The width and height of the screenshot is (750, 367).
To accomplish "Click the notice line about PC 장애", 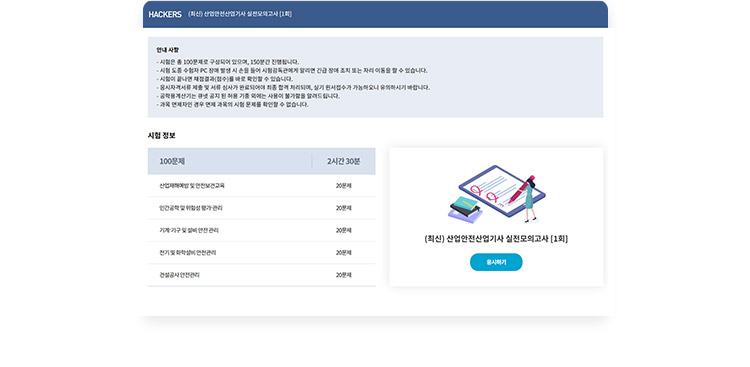I will click(x=292, y=70).
